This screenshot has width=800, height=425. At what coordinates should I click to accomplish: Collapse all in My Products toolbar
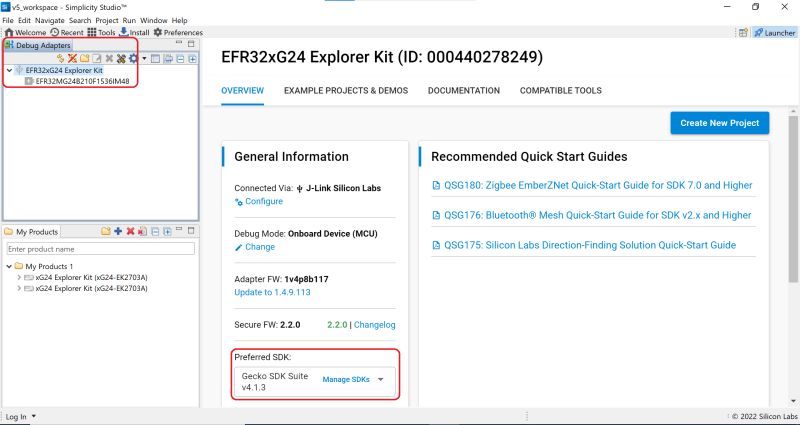[x=155, y=231]
